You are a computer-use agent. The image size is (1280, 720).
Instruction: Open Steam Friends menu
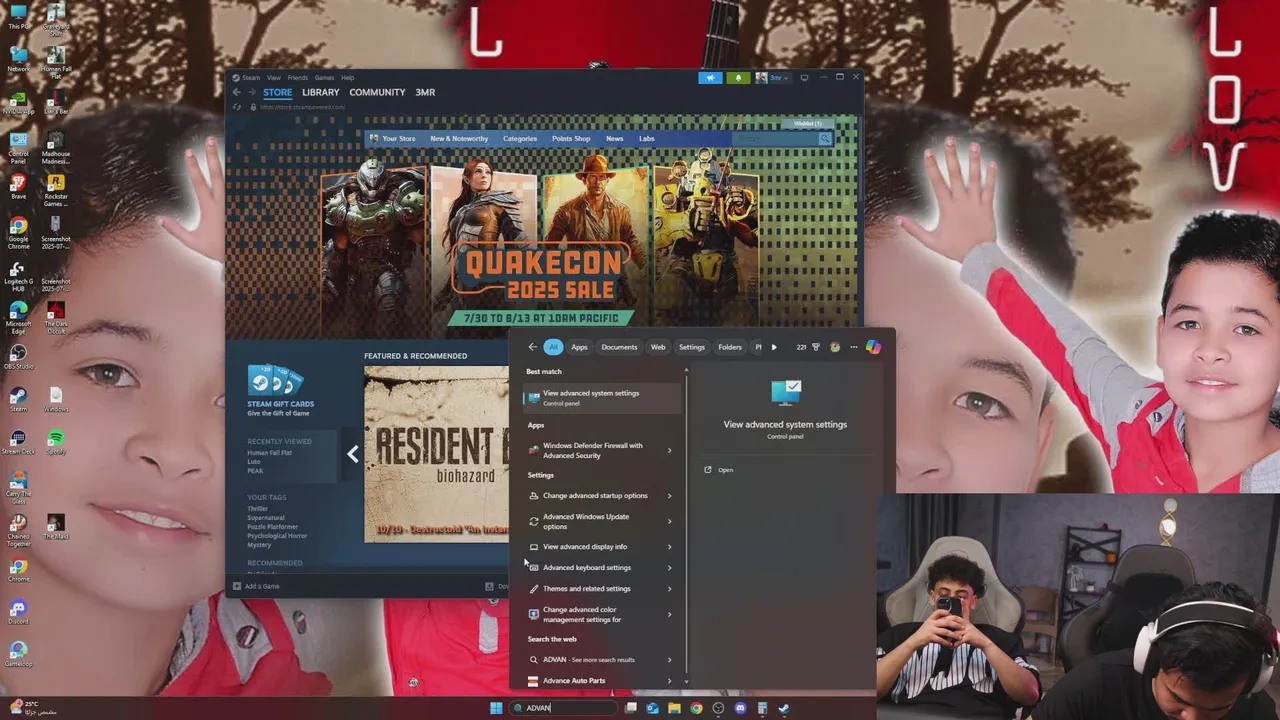298,77
